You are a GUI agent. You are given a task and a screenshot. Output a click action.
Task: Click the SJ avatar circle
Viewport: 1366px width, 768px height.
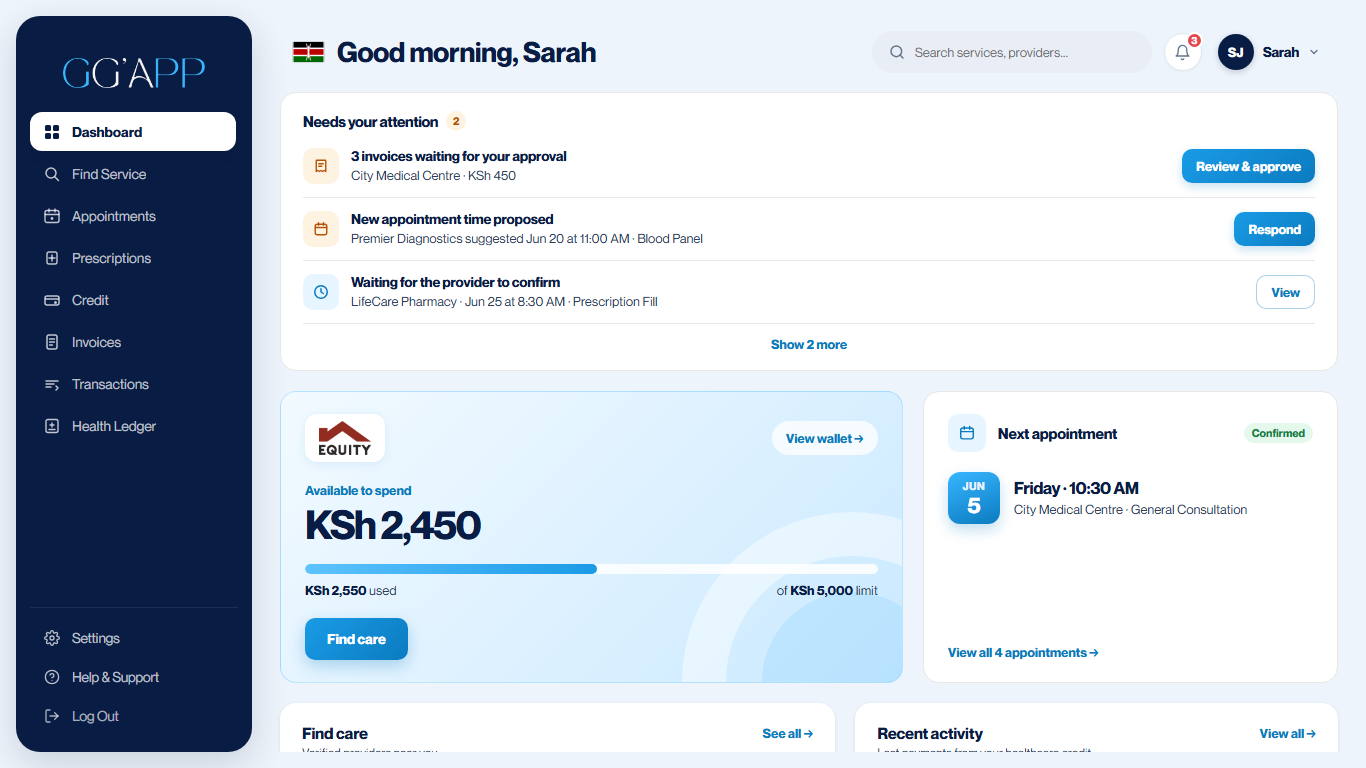click(x=1235, y=52)
